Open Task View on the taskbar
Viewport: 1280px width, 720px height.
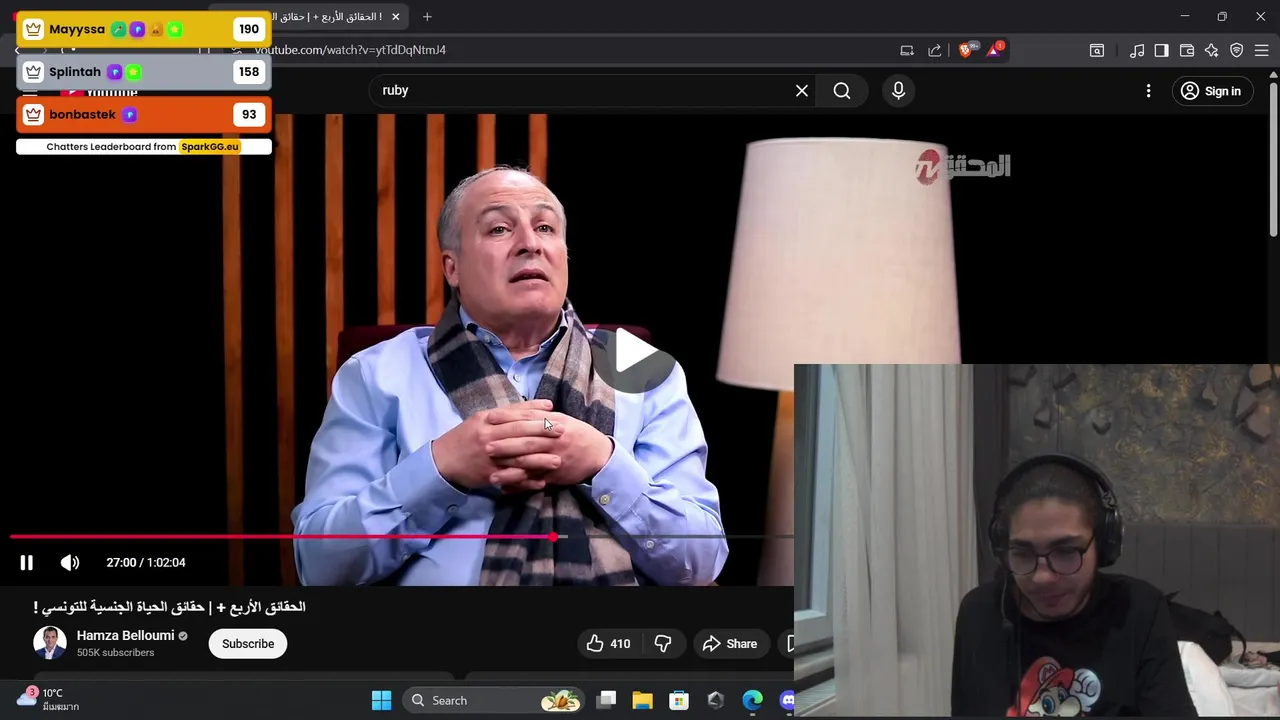pyautogui.click(x=606, y=701)
